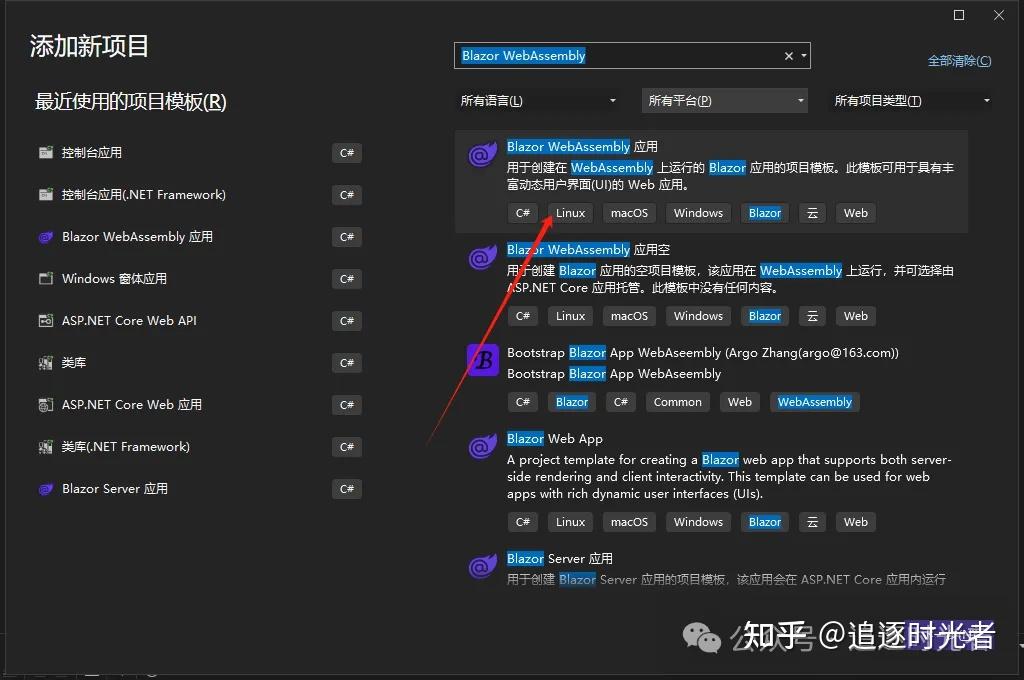Click the Blazor Server 应用 result icon
Screen dimensions: 1024x680
pos(483,566)
